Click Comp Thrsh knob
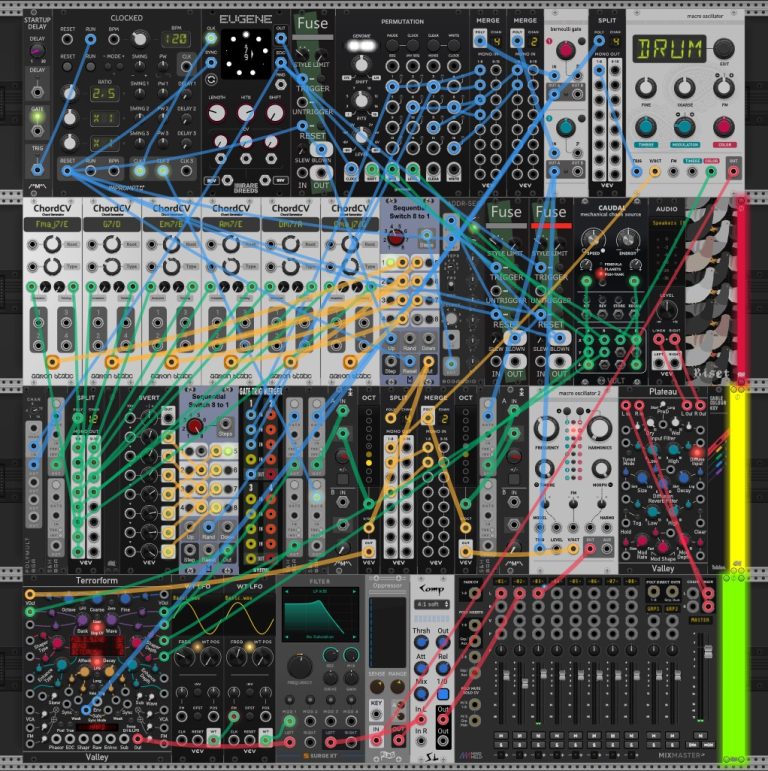 coord(421,643)
